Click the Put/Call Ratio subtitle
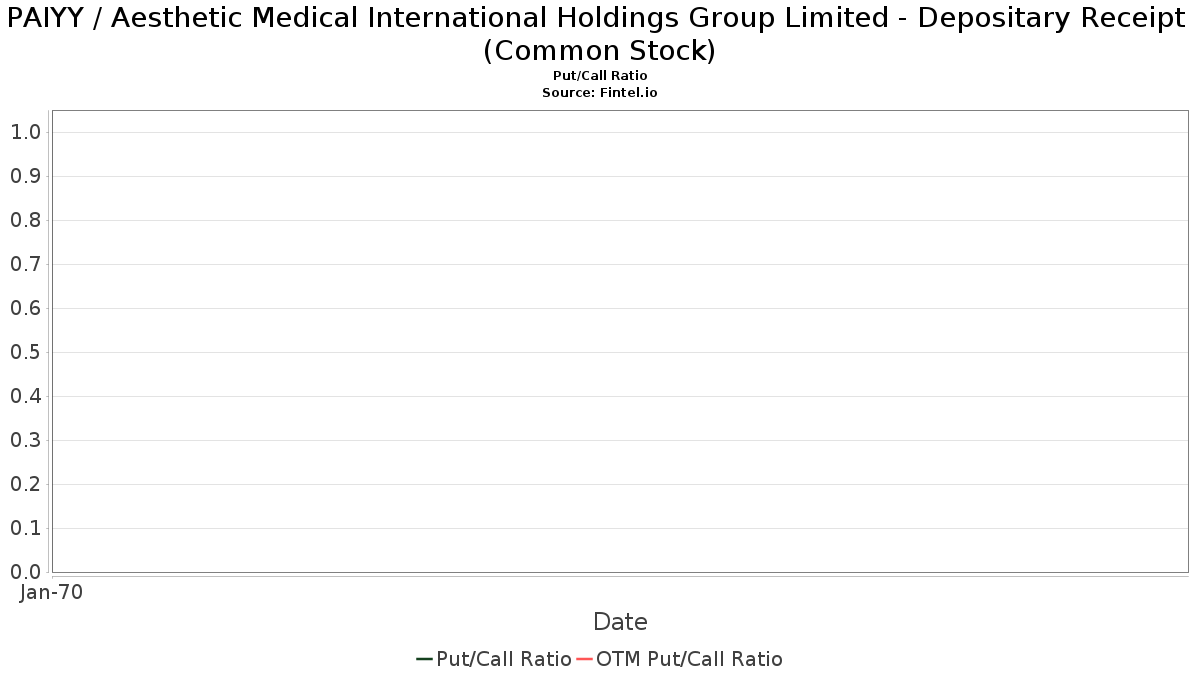1200x675 pixels. 600,76
